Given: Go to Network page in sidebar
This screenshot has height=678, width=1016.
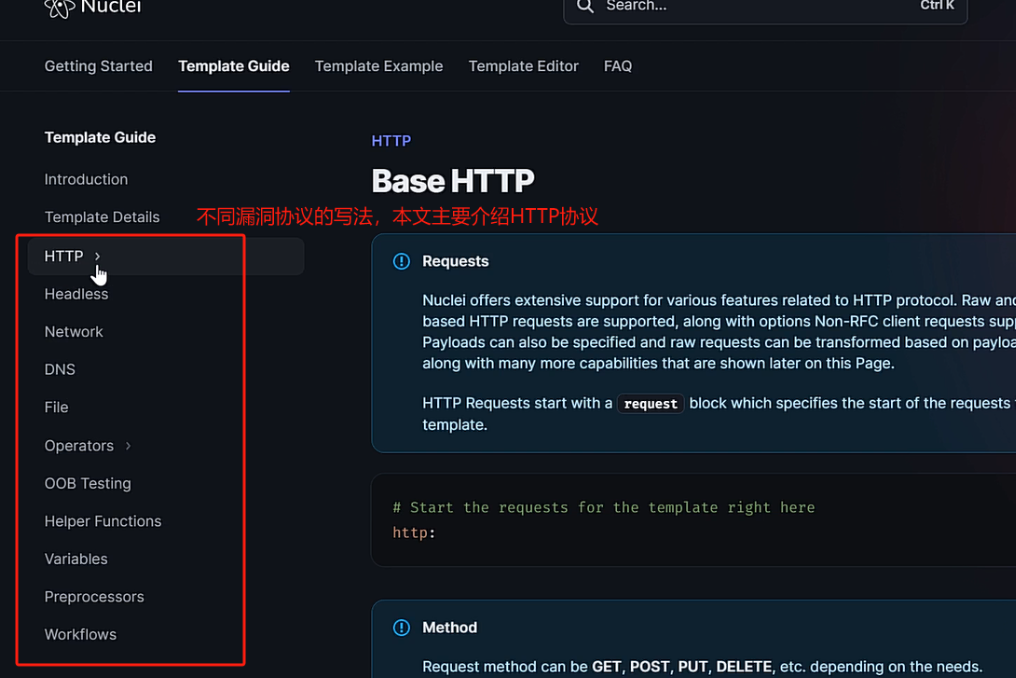Looking at the screenshot, I should [74, 332].
